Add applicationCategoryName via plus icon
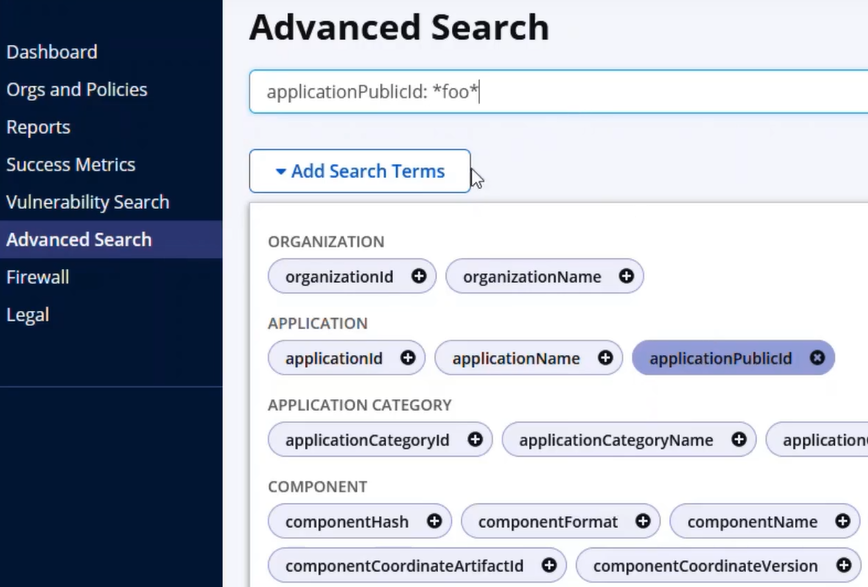 [739, 440]
